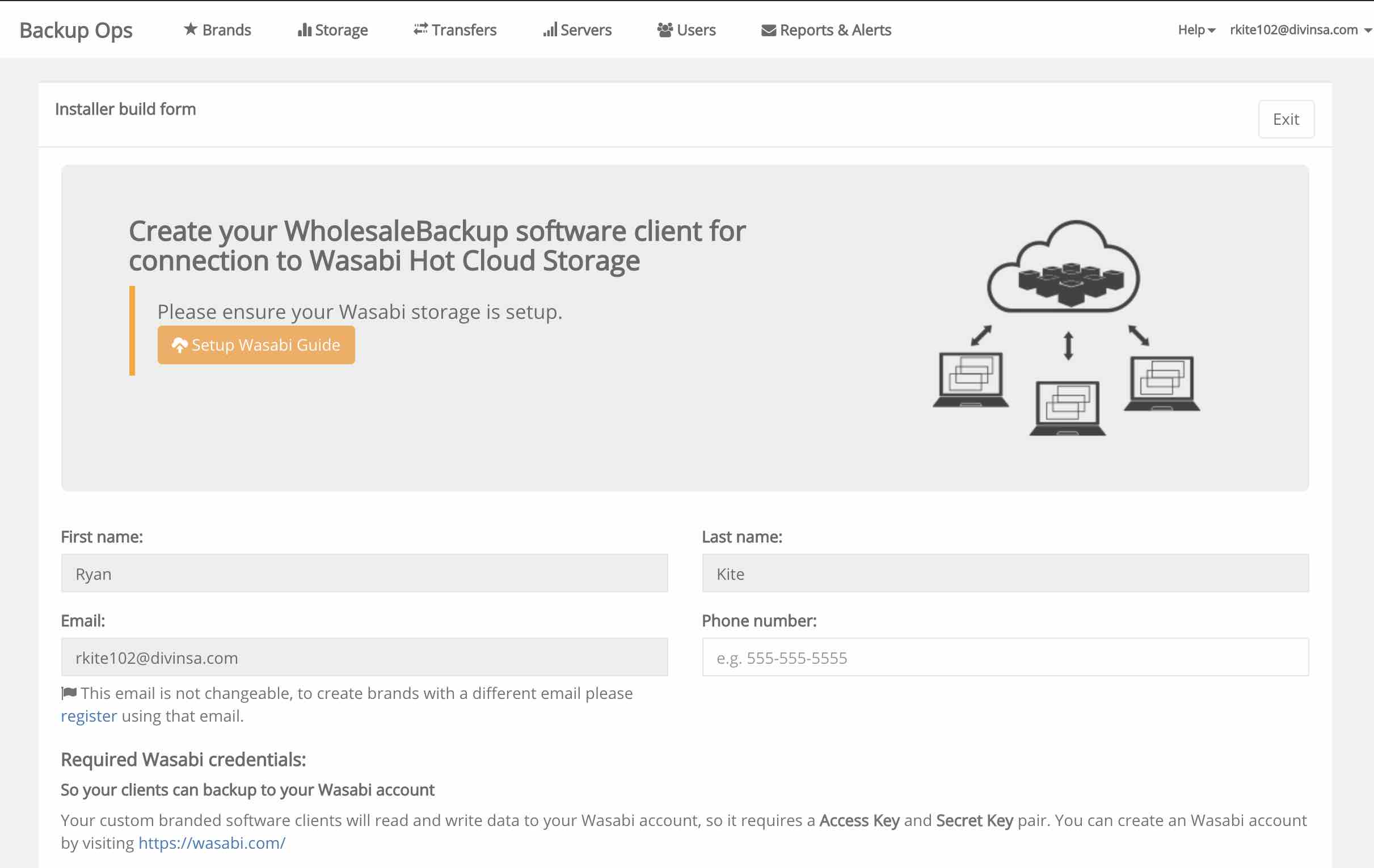Click the people icon beside Users
The image size is (1374, 868).
click(x=665, y=30)
